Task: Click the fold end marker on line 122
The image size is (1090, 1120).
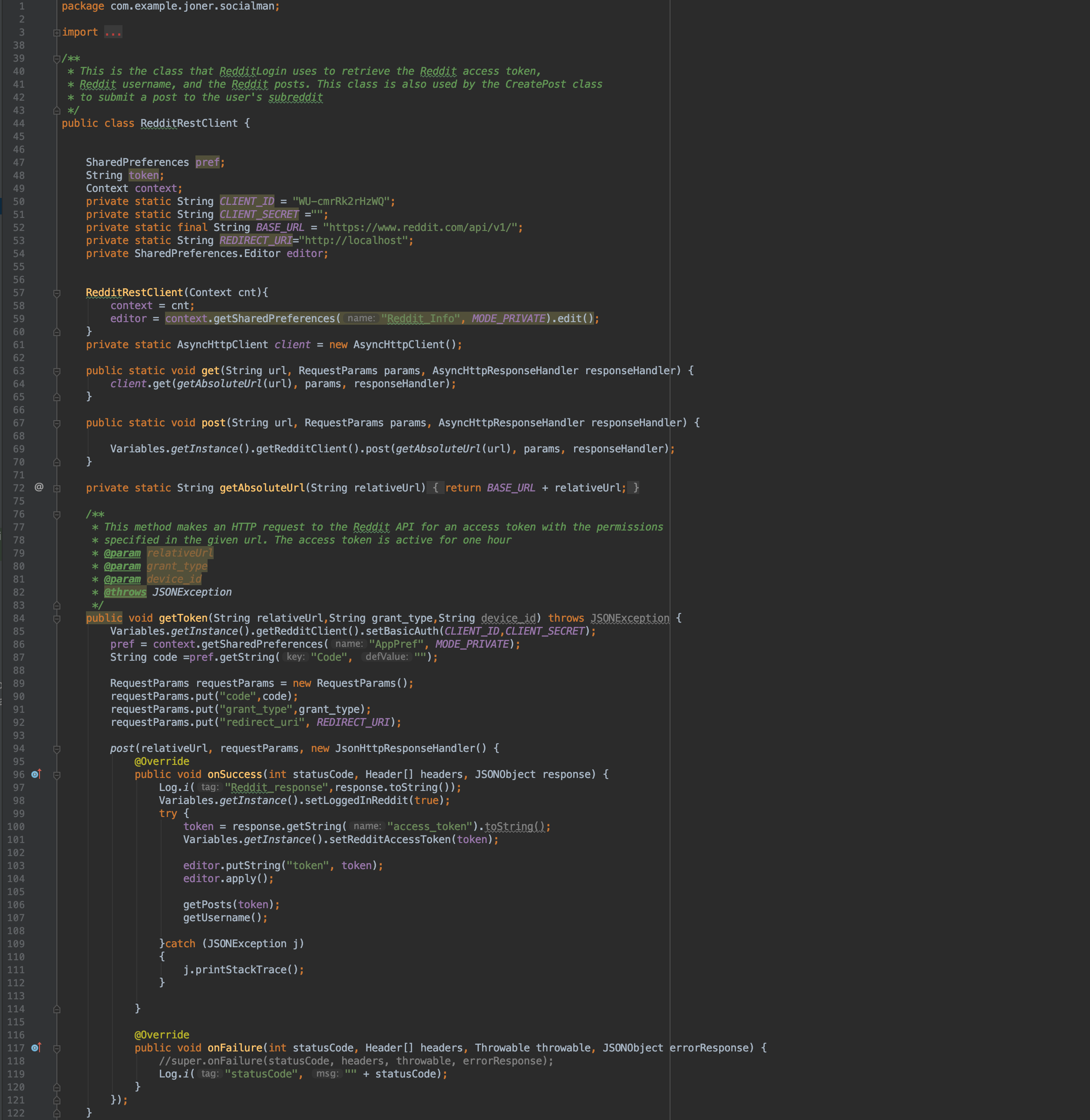Action: (57, 1113)
